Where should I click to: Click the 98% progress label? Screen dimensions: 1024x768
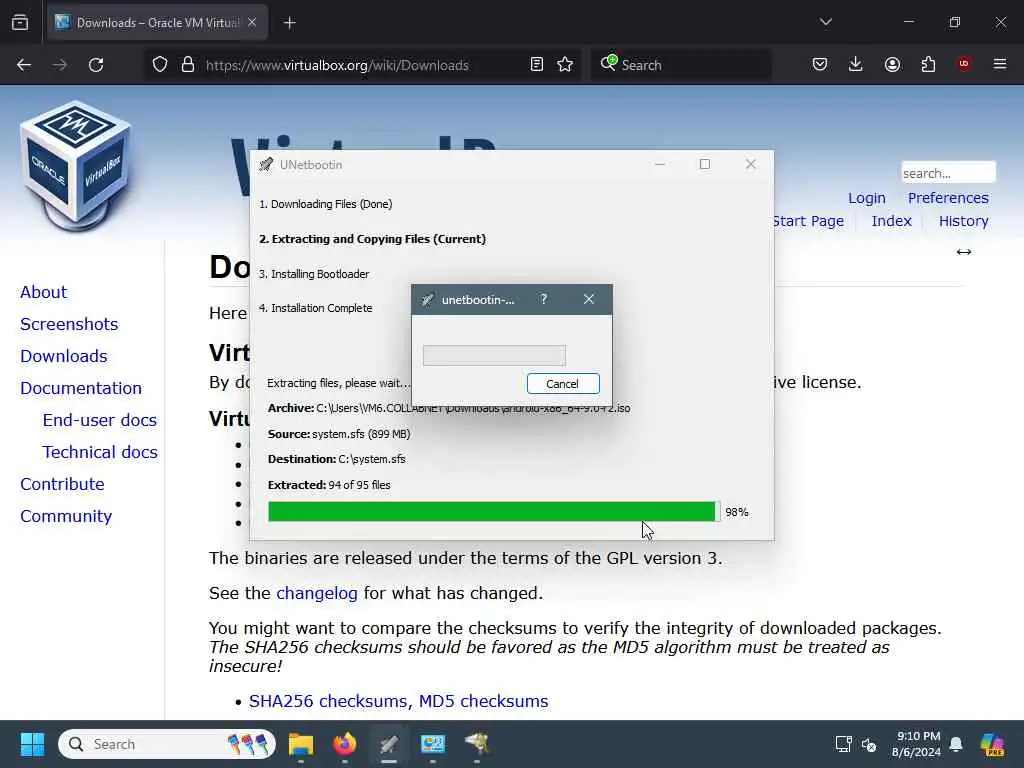pyautogui.click(x=737, y=512)
